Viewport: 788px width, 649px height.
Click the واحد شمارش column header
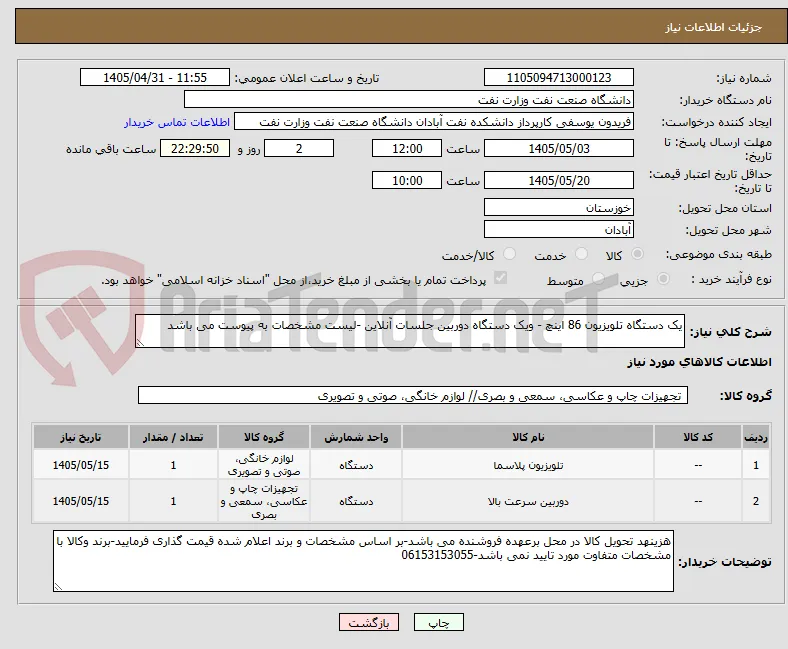356,437
